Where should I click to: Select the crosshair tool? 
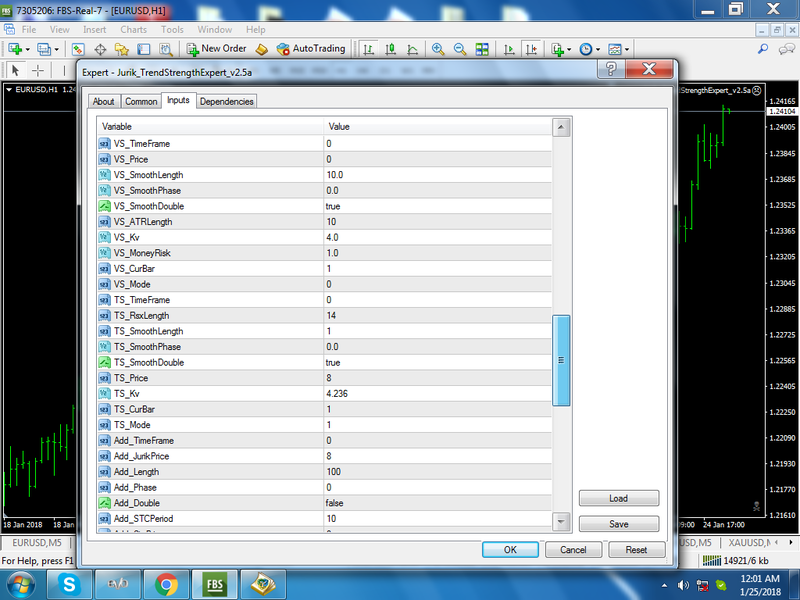pyautogui.click(x=38, y=70)
